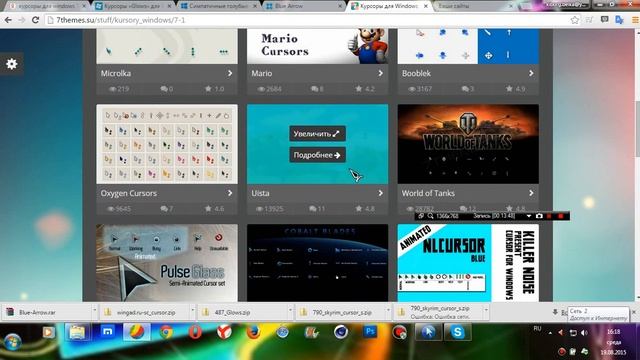Open the cursor-arrow app in the taskbar
Viewport: 640px width, 360px height.
point(428,333)
